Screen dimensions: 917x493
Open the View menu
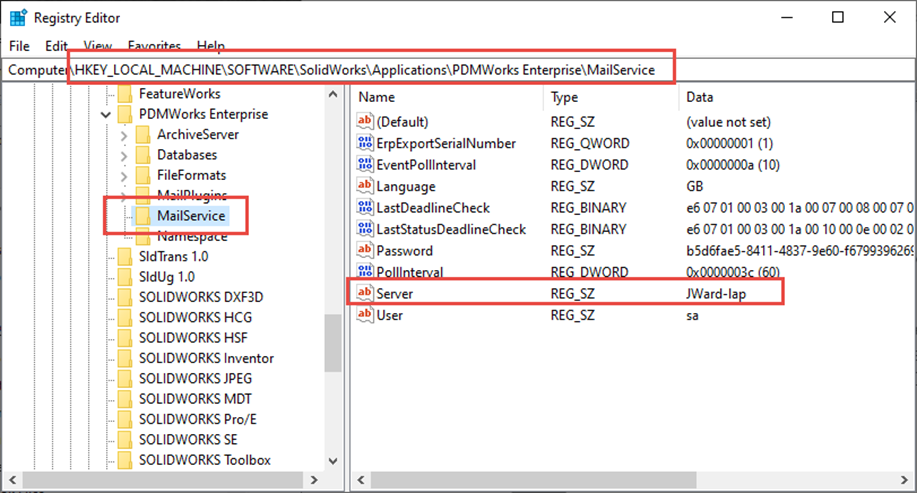pyautogui.click(x=97, y=46)
